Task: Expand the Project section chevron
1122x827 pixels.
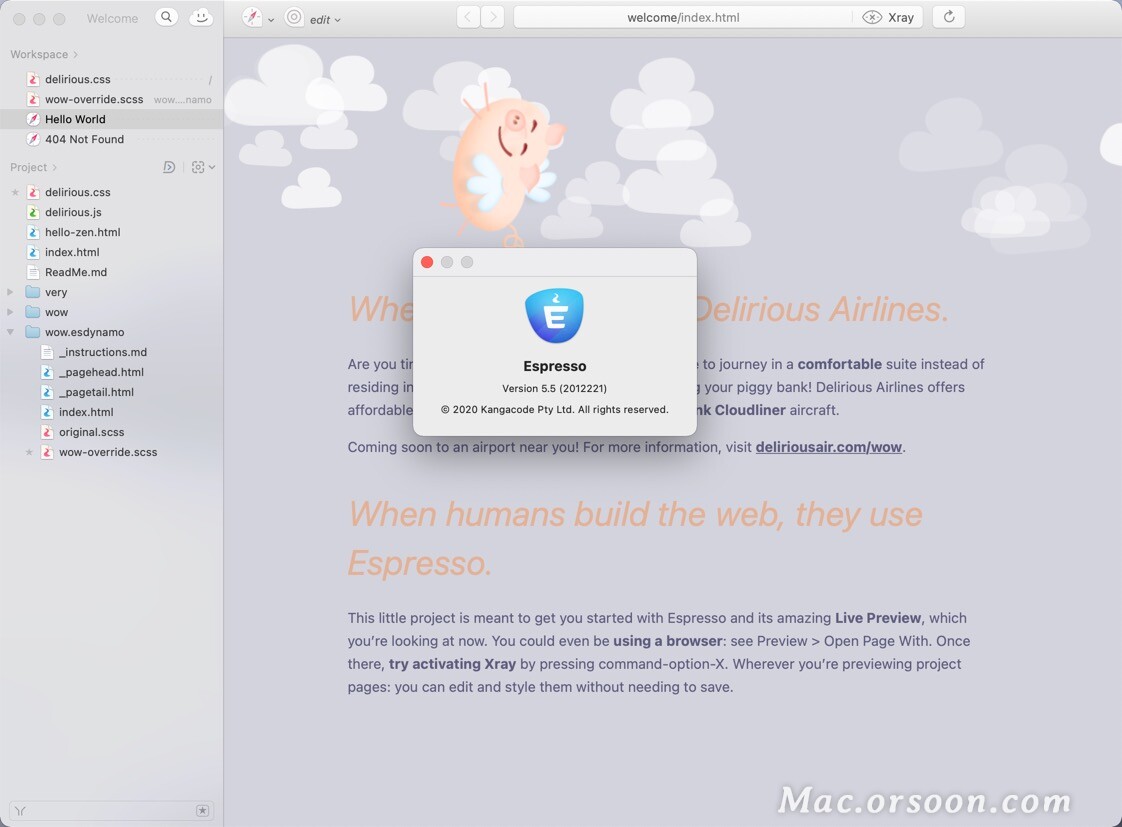Action: tap(54, 167)
